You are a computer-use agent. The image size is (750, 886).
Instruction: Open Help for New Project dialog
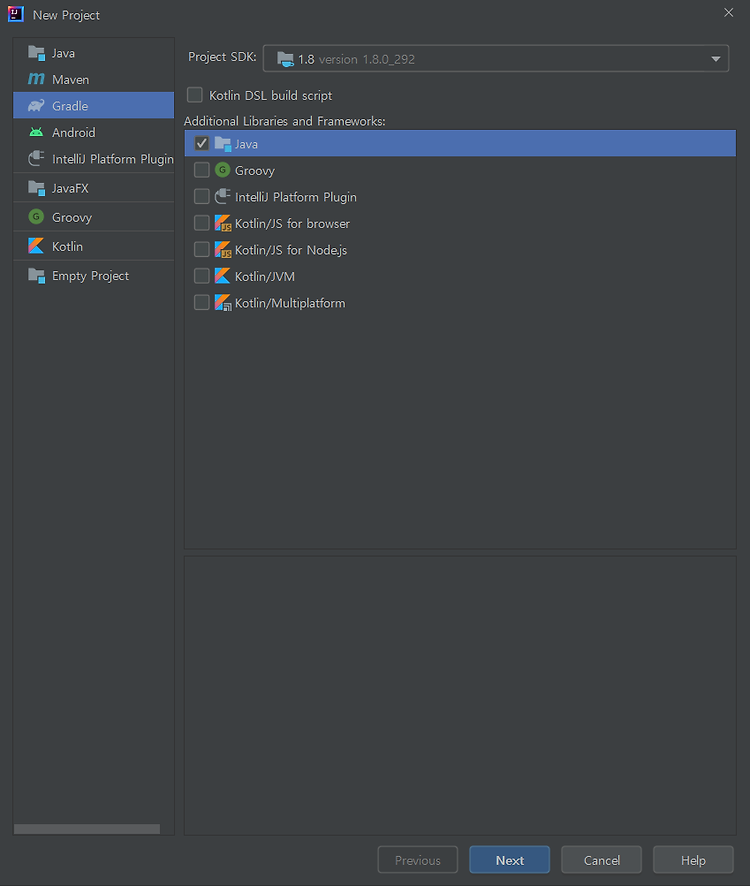pyautogui.click(x=693, y=860)
